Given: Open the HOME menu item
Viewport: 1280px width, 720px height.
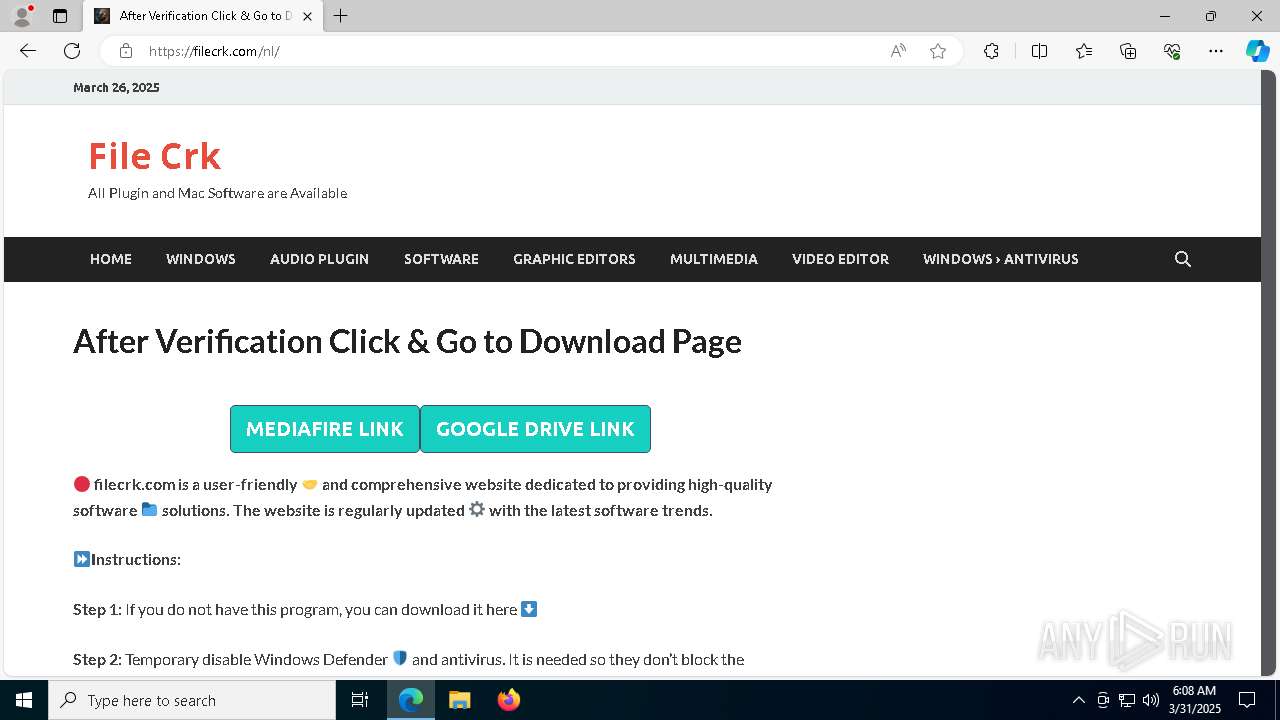Looking at the screenshot, I should click(111, 259).
